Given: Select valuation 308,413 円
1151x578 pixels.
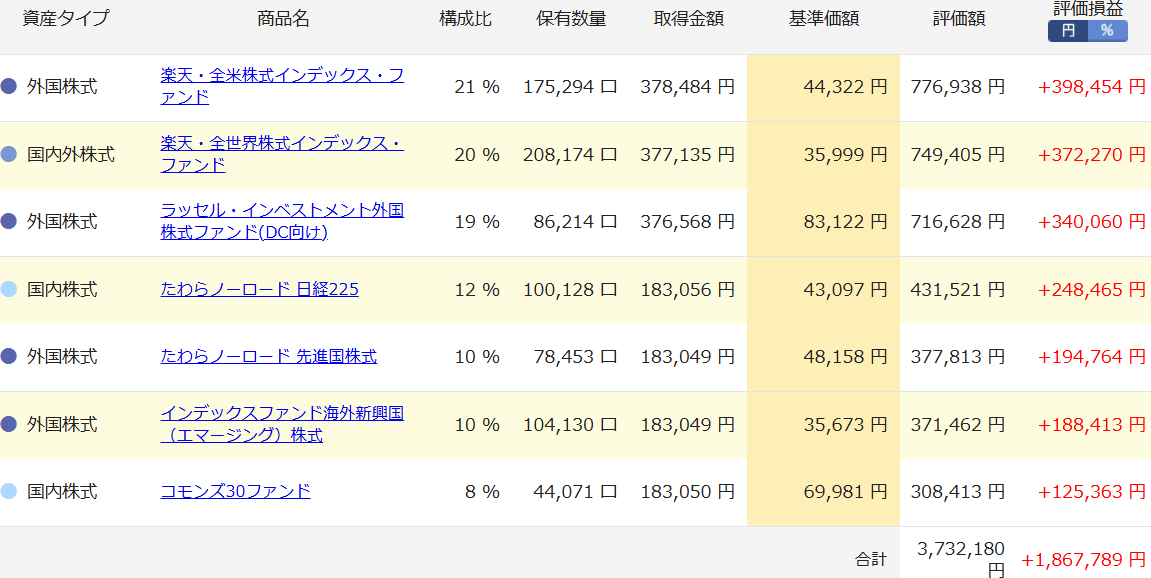Looking at the screenshot, I should tap(958, 491).
